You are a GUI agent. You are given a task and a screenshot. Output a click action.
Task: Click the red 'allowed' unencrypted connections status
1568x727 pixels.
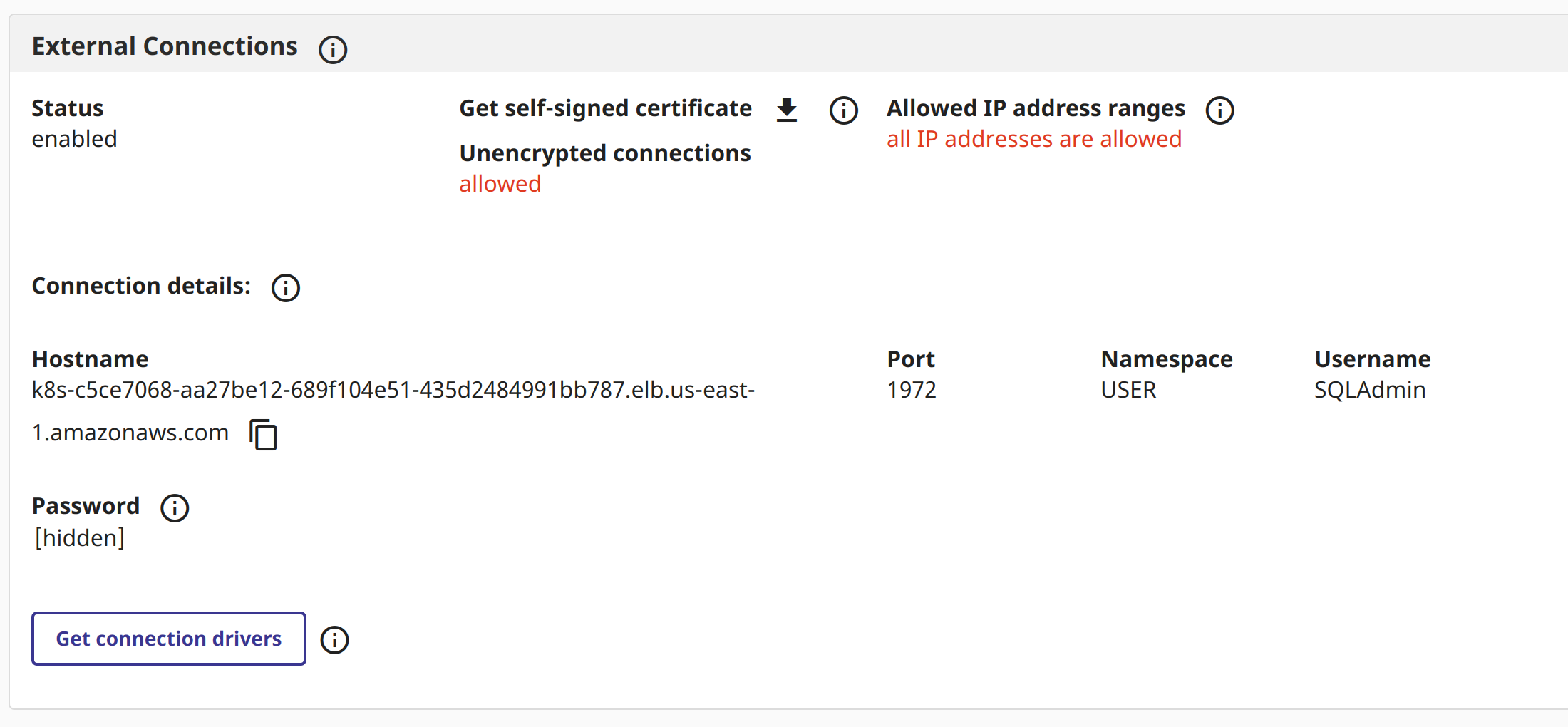[500, 184]
